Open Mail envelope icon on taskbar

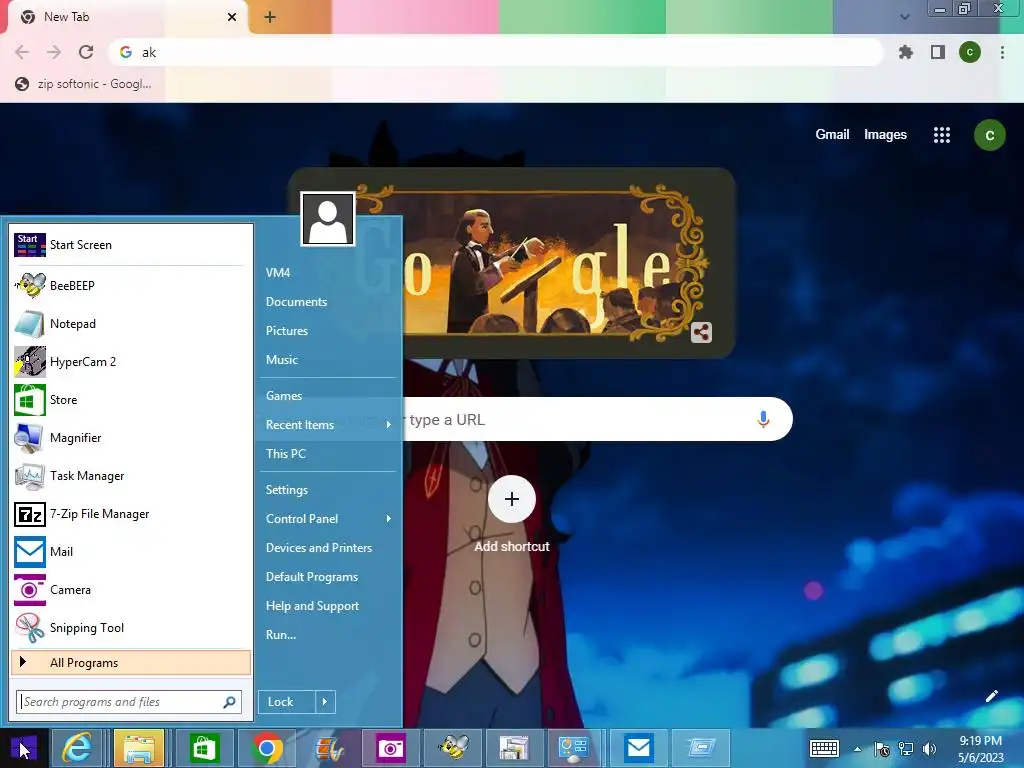point(638,748)
